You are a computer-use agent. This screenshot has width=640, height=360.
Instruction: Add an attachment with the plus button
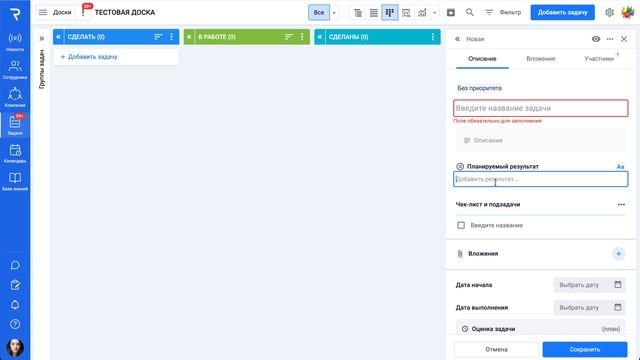(618, 254)
